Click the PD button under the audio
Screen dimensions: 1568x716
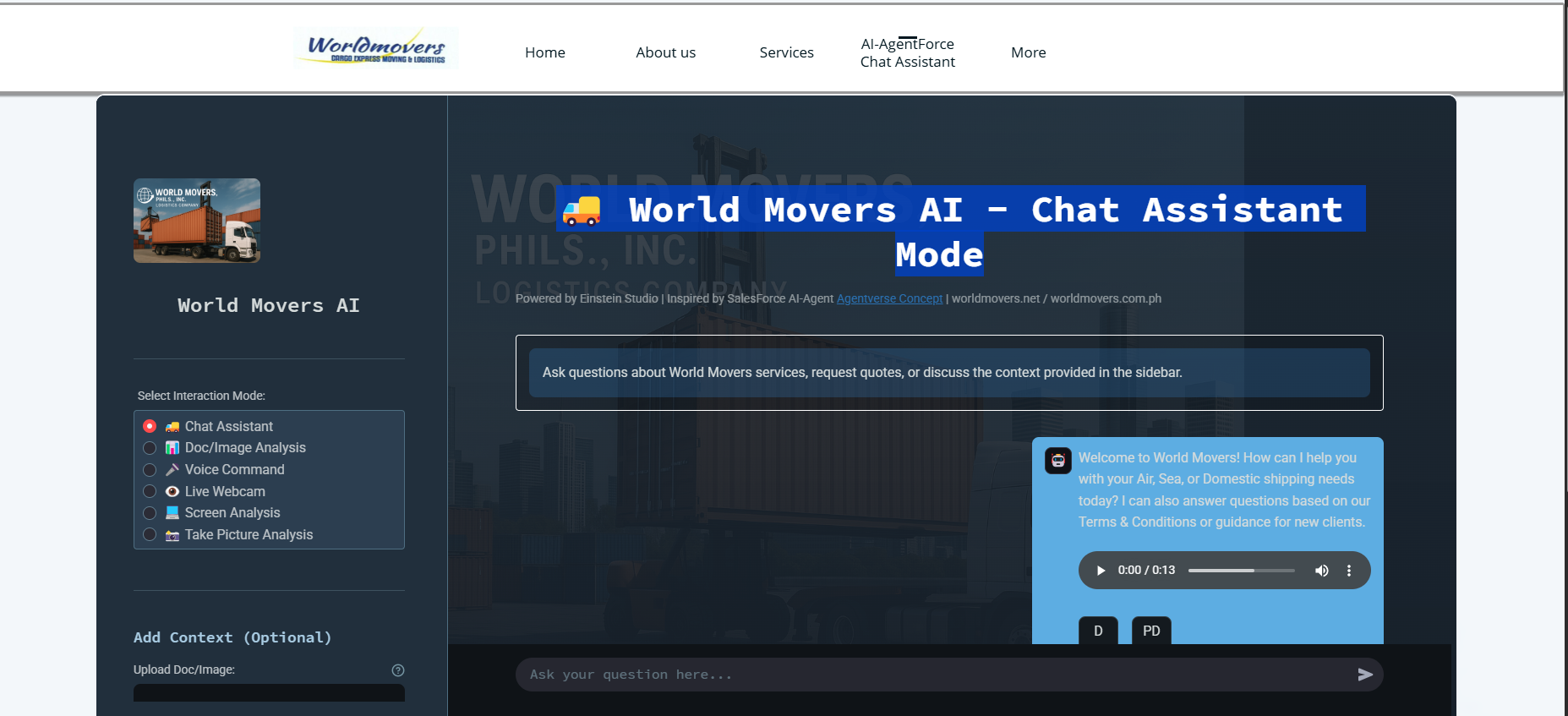pyautogui.click(x=1151, y=631)
